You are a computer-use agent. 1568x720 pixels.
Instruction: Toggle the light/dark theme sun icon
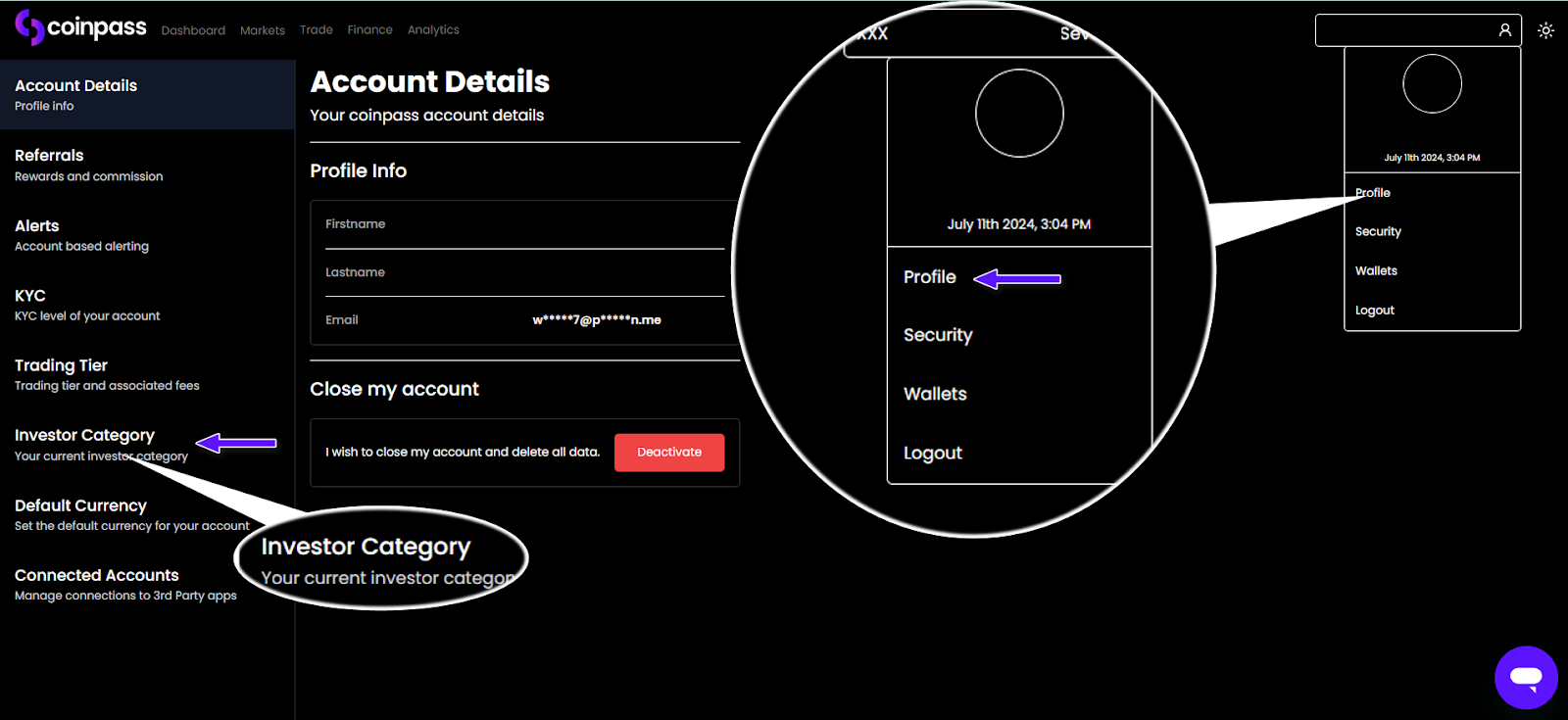tap(1545, 30)
